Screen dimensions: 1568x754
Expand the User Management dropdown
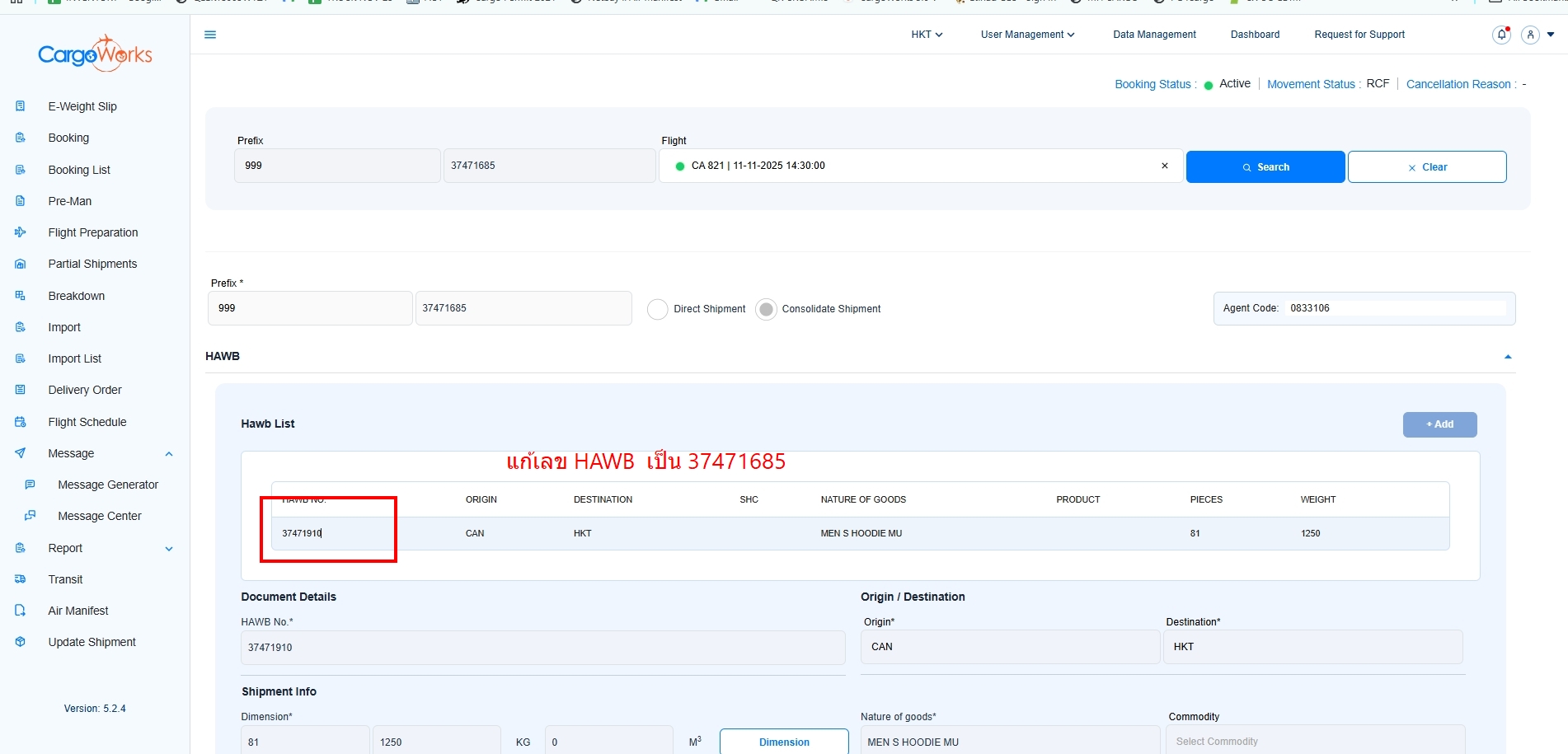(1027, 35)
